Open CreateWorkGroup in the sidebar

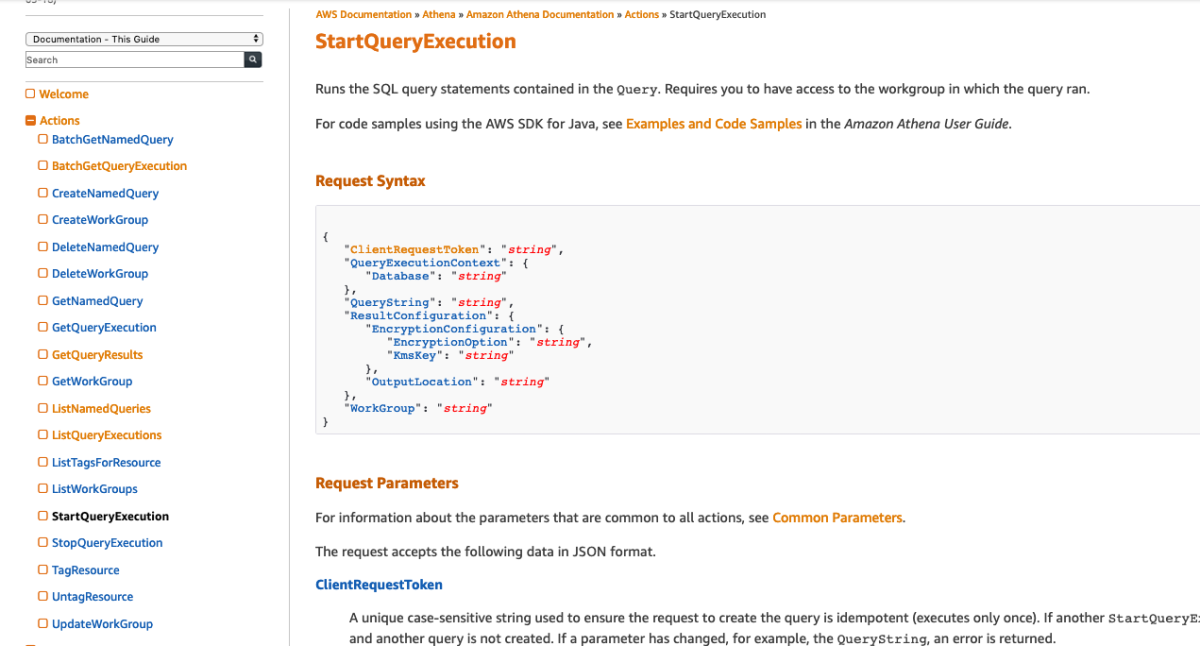(x=100, y=220)
